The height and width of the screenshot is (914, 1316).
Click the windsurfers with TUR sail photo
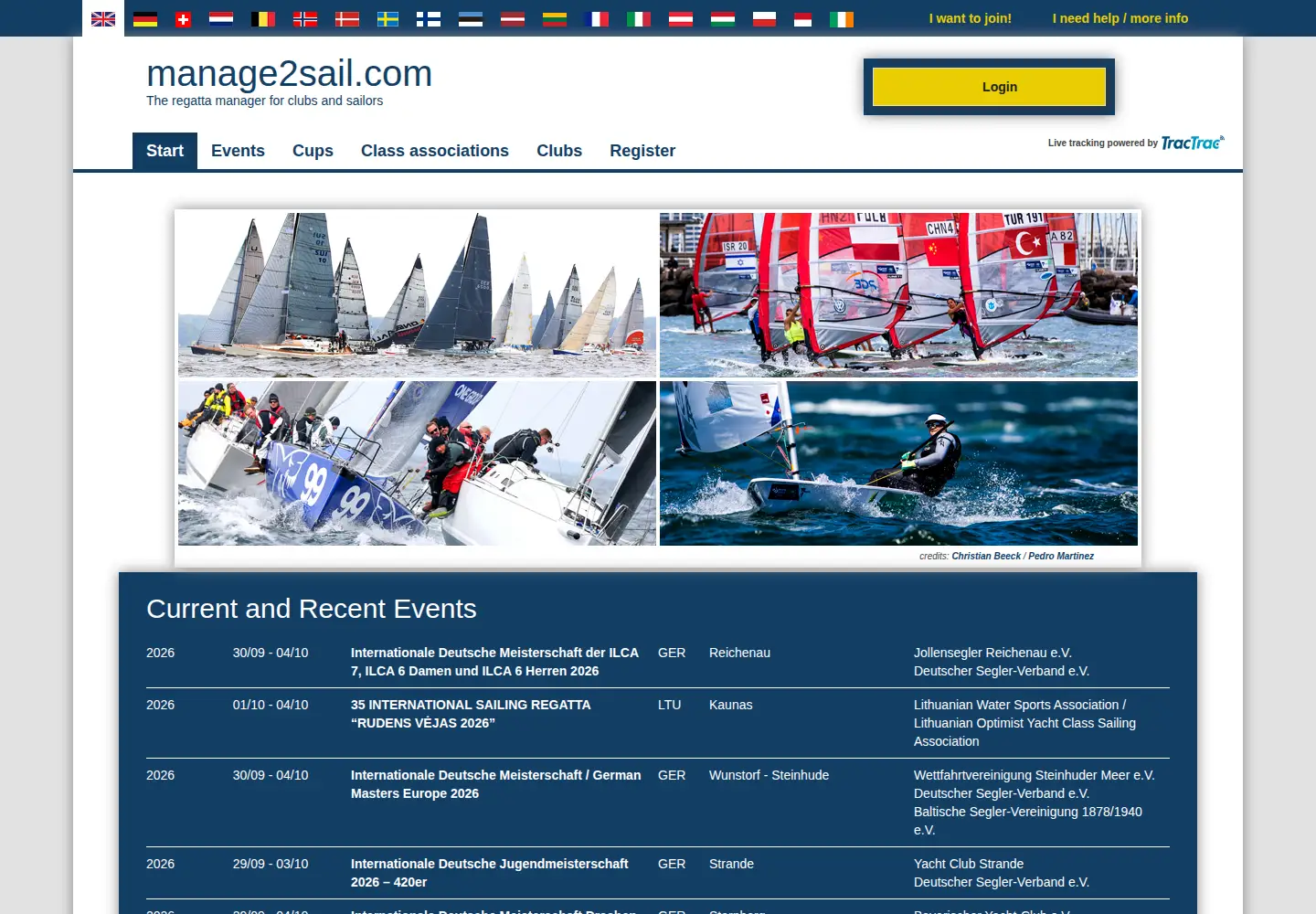[898, 295]
